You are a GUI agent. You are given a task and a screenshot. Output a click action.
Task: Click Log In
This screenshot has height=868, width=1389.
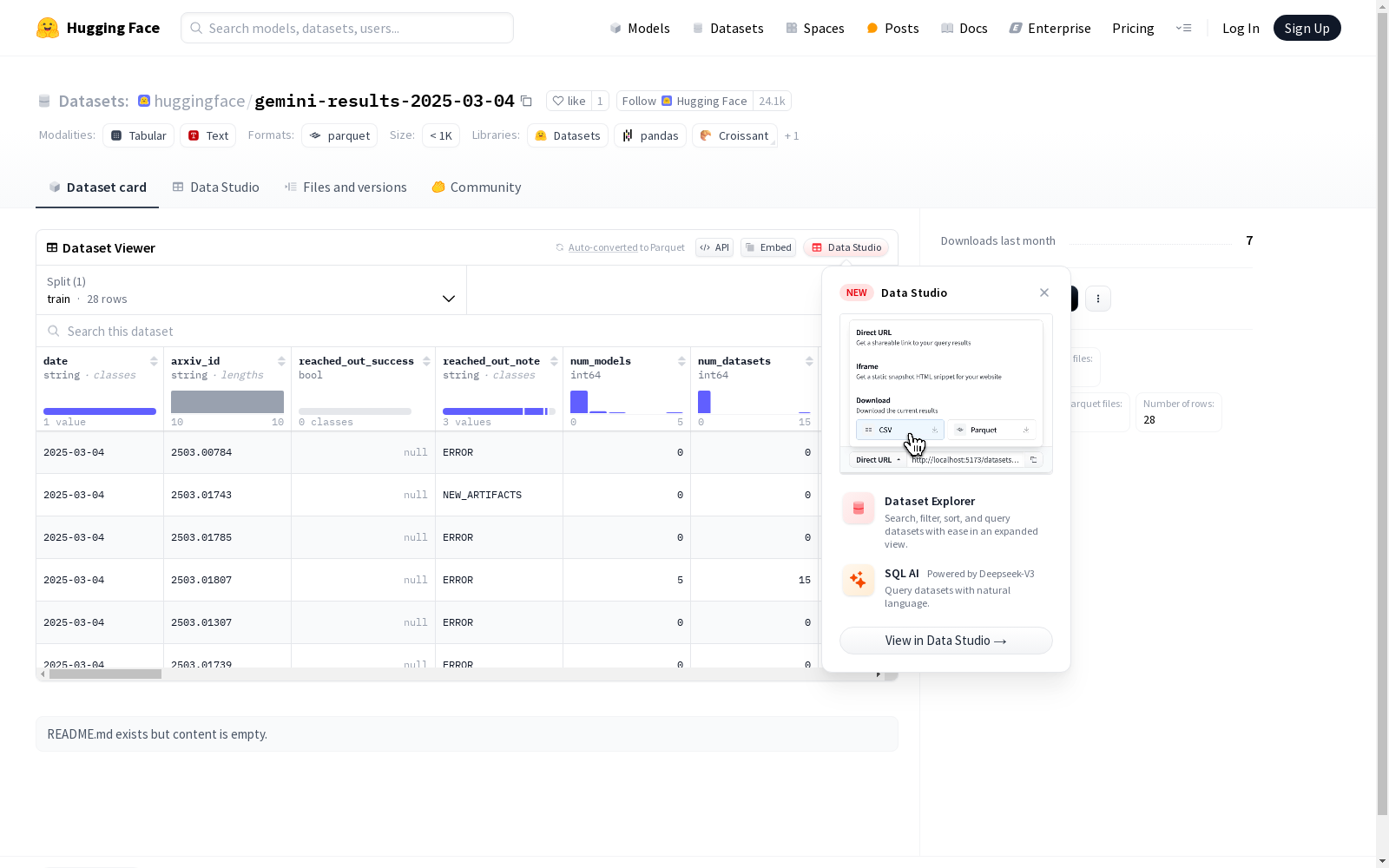click(x=1241, y=28)
